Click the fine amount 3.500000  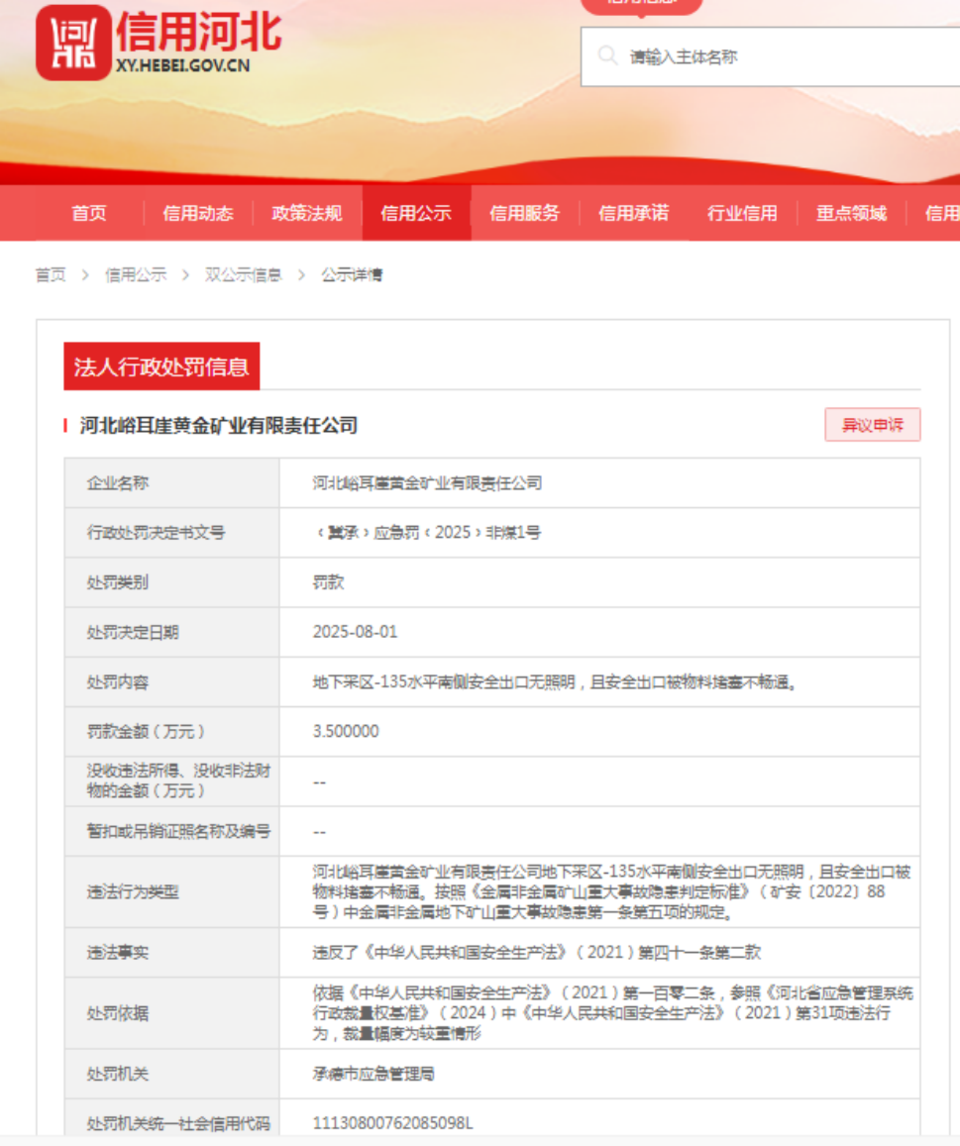(x=346, y=732)
